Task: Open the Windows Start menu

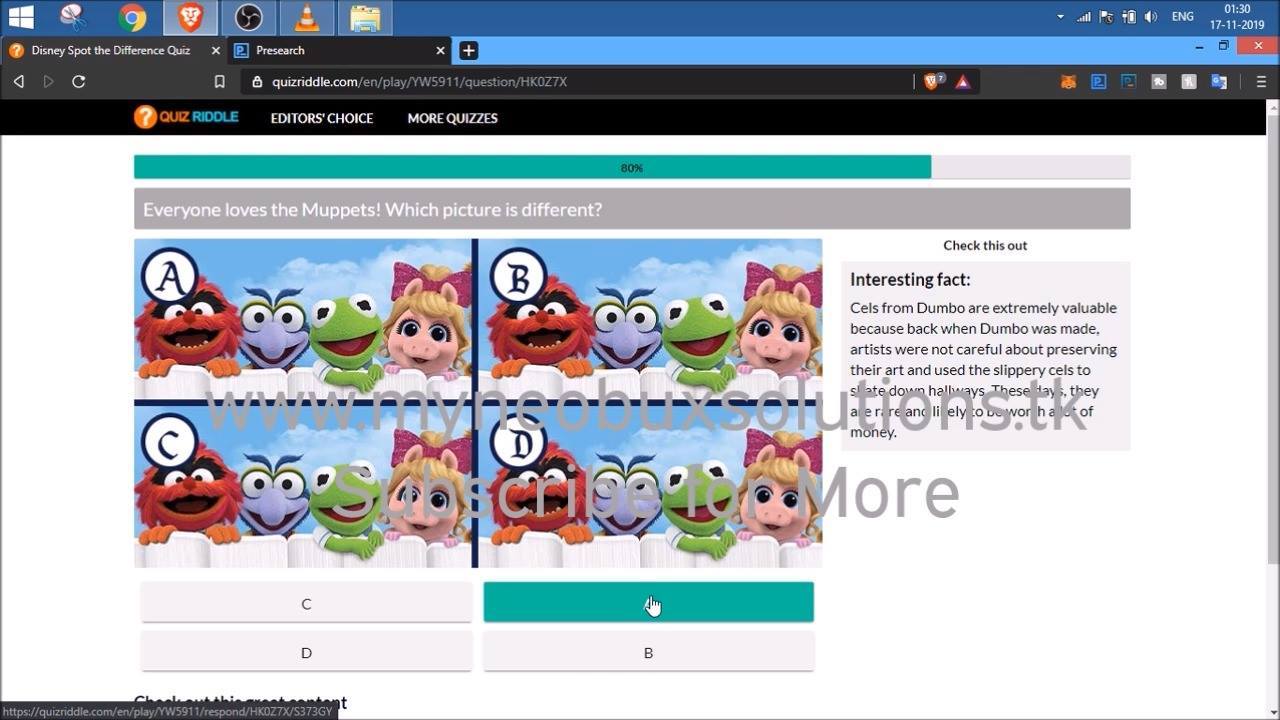Action: click(20, 17)
